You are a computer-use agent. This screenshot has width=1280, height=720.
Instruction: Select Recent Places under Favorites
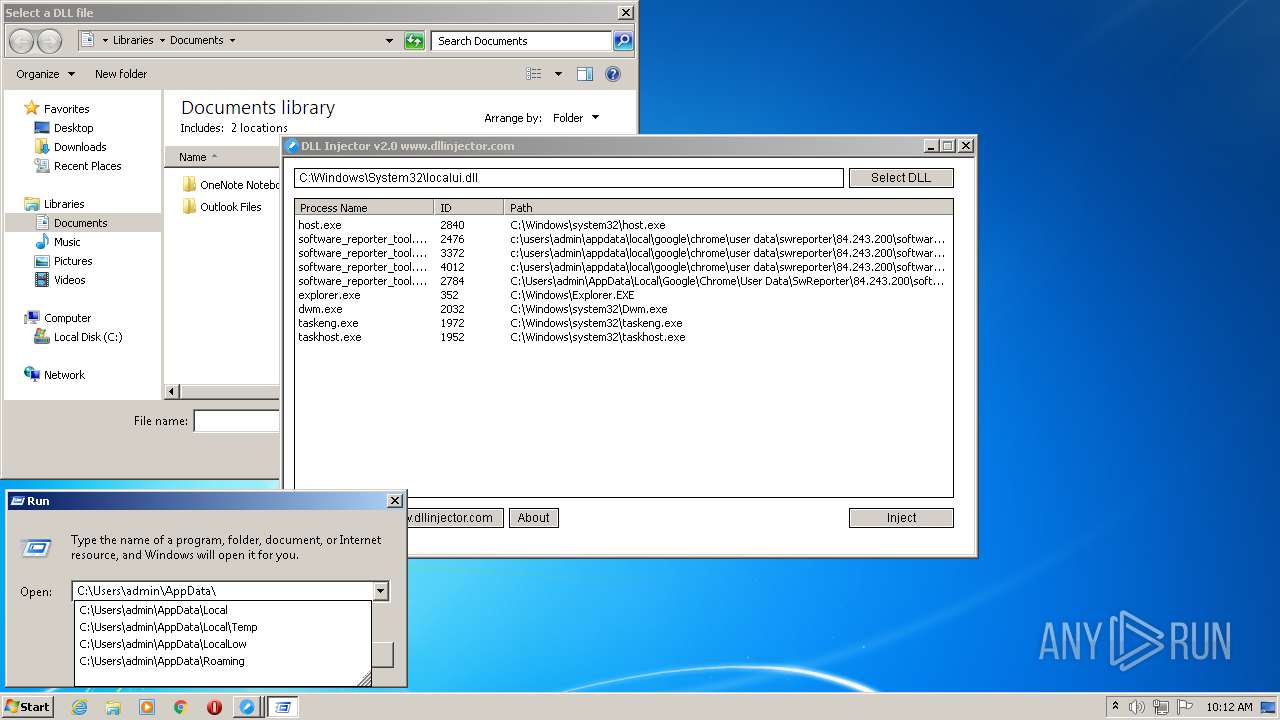[87, 166]
